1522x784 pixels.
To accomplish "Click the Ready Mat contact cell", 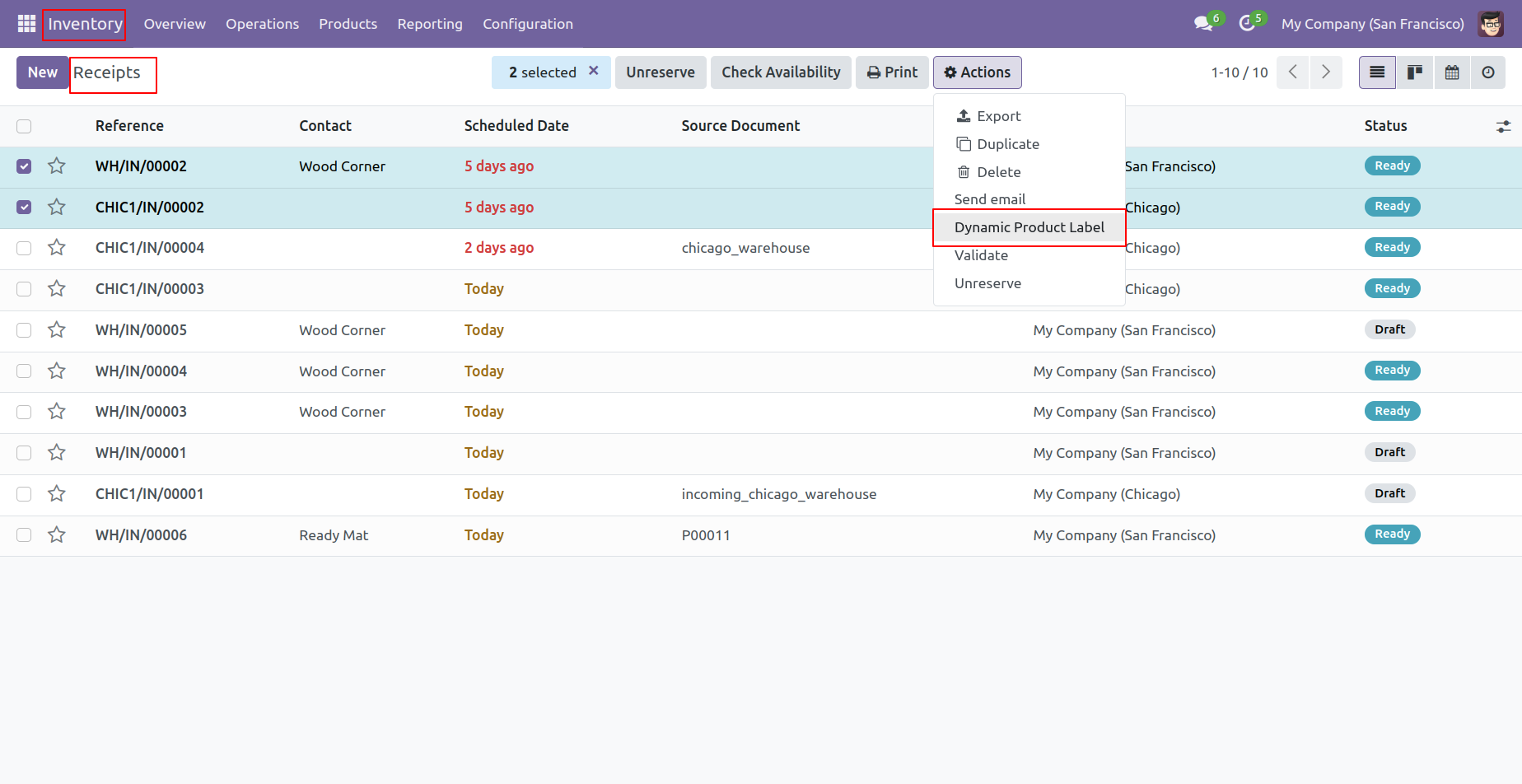I will (x=334, y=535).
